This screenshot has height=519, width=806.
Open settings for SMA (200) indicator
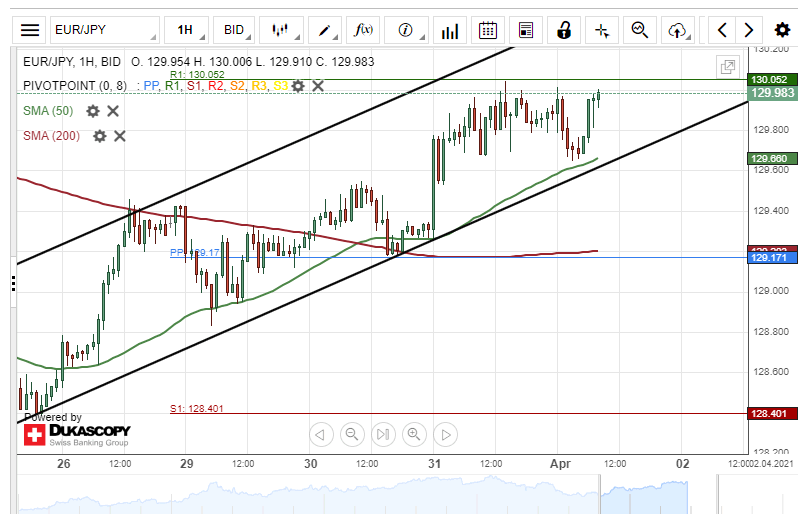coord(99,136)
